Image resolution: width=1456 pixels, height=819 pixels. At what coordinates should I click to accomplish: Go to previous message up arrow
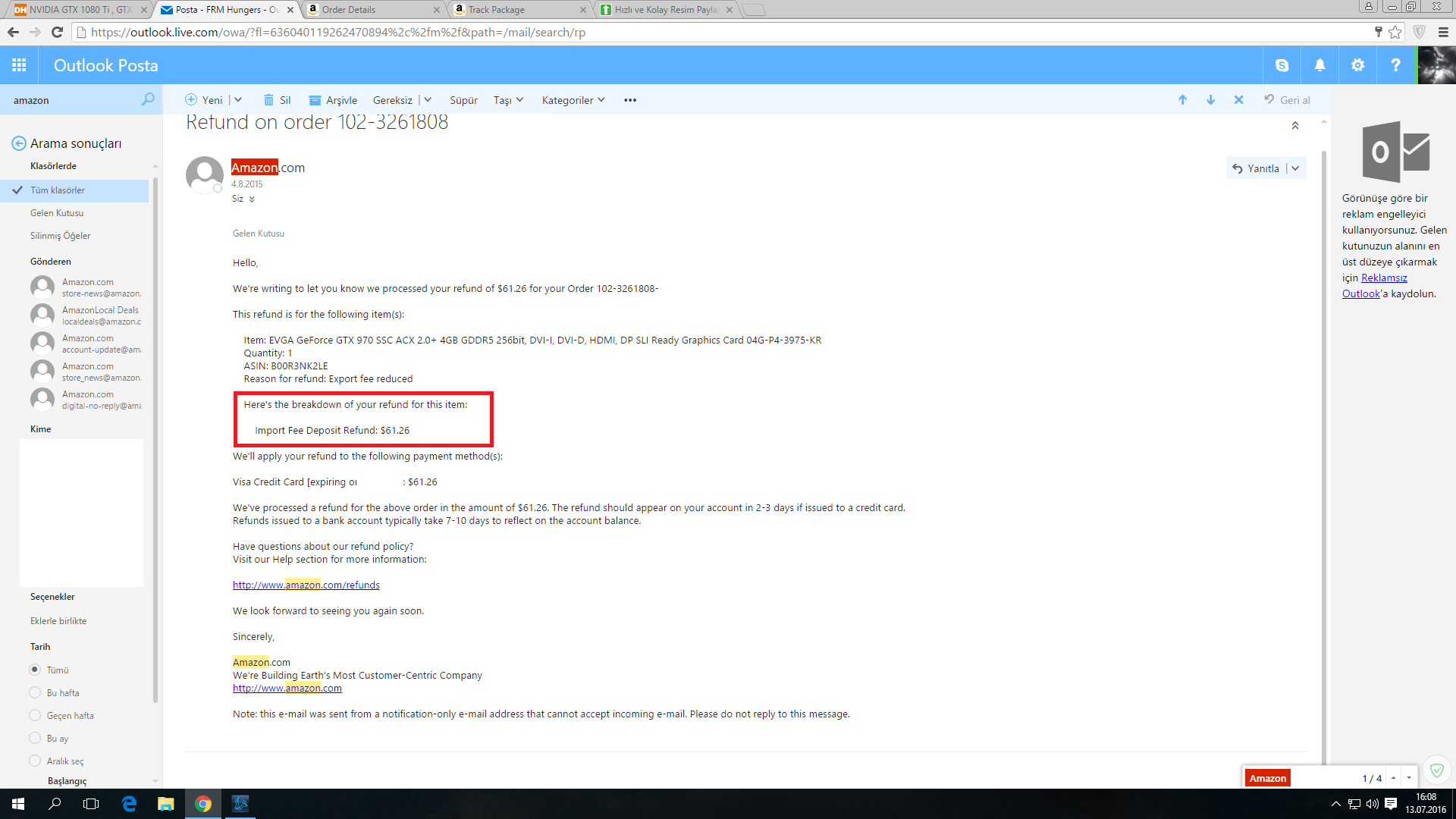pyautogui.click(x=1182, y=100)
